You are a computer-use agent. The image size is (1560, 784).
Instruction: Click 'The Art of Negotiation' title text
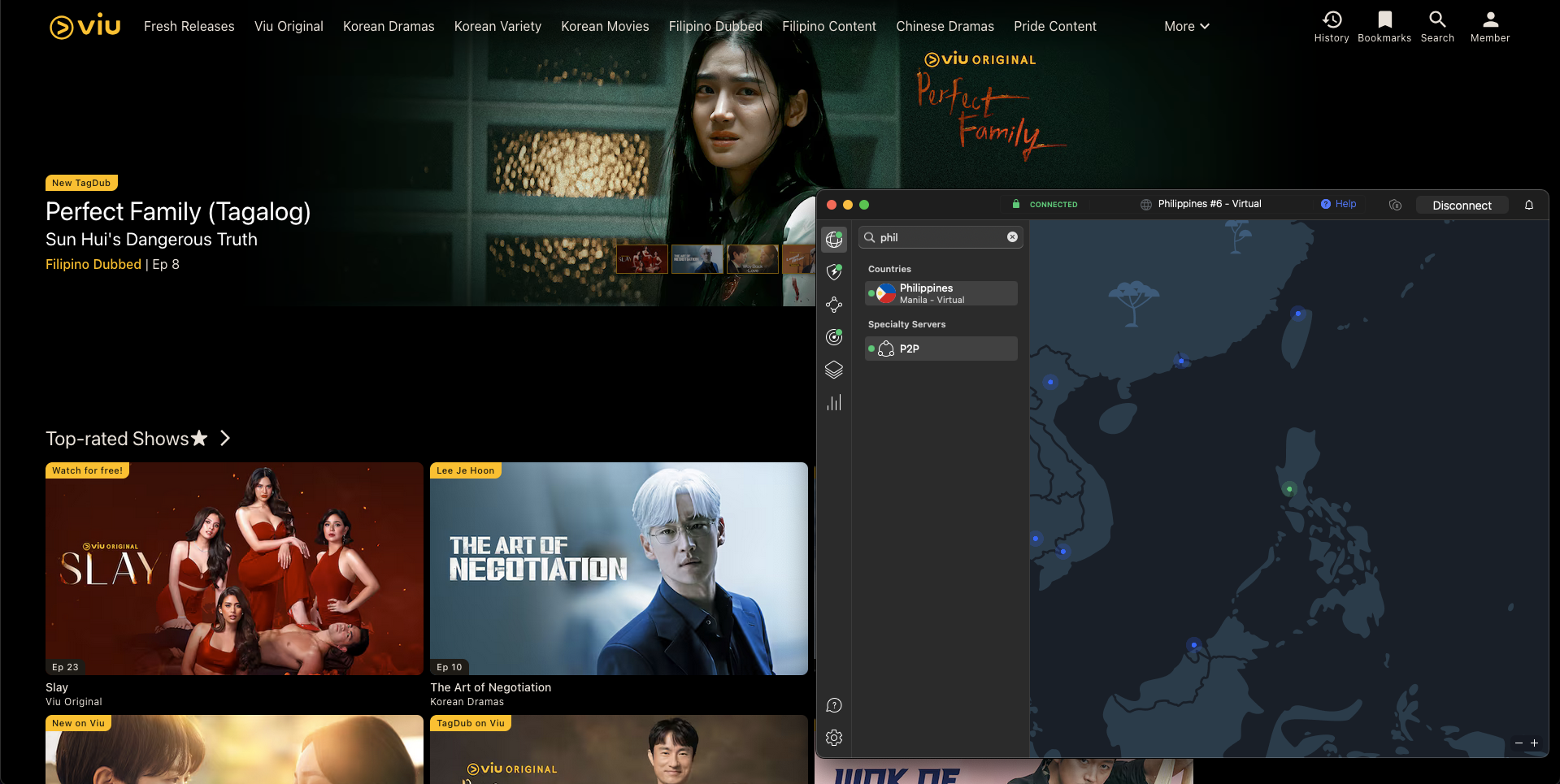(x=491, y=687)
